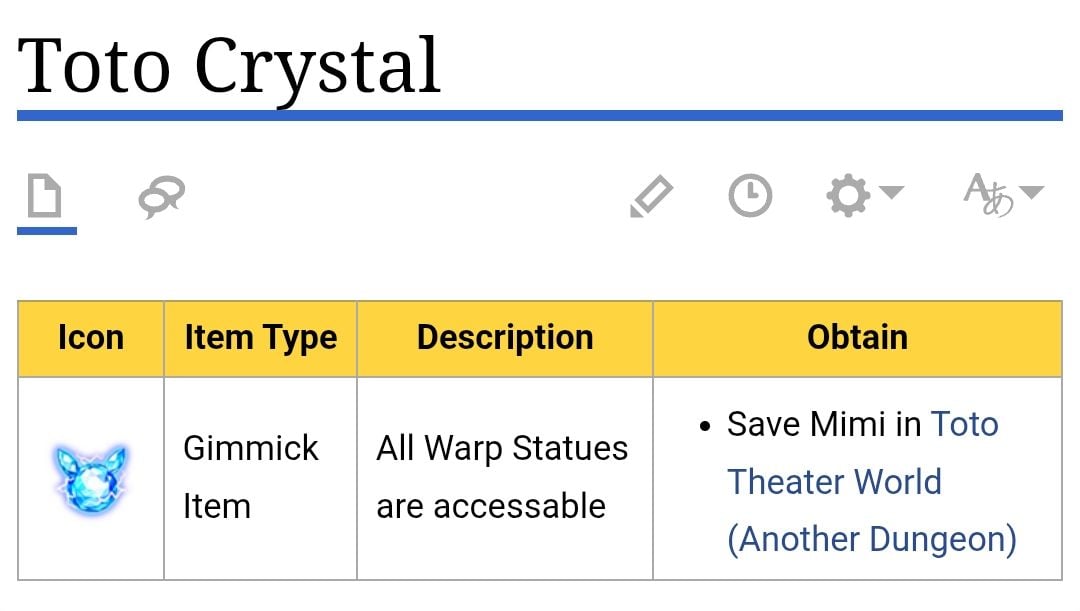Click the blue Toto Crystal item icon

pyautogui.click(x=91, y=479)
